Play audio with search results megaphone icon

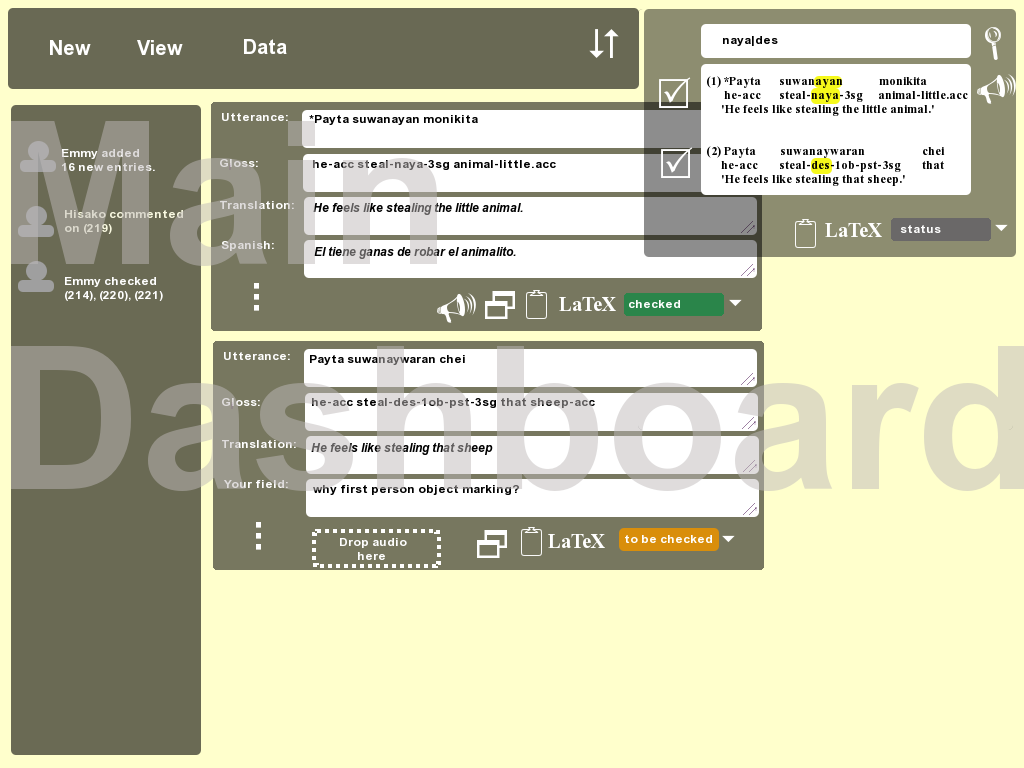(995, 89)
